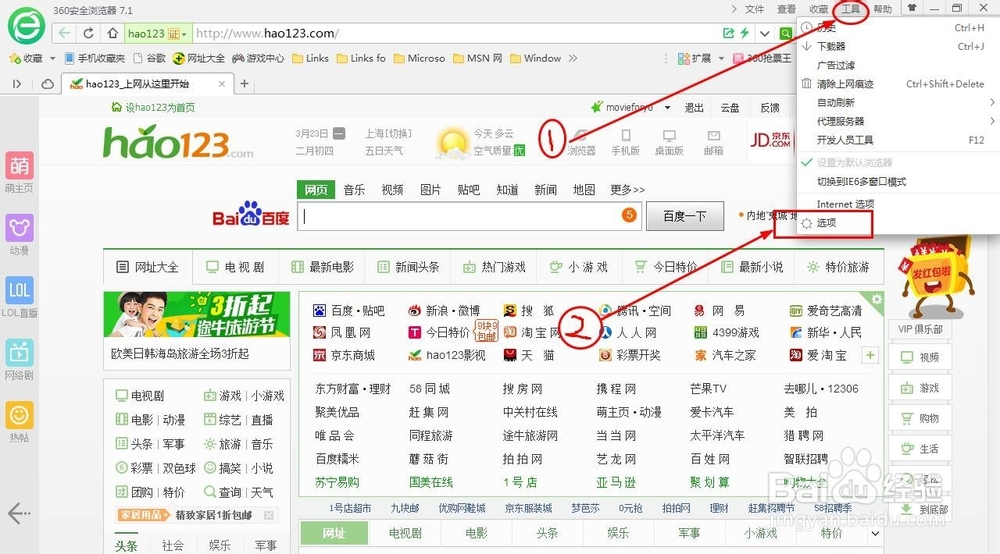Open the 工具 menu

click(x=850, y=9)
